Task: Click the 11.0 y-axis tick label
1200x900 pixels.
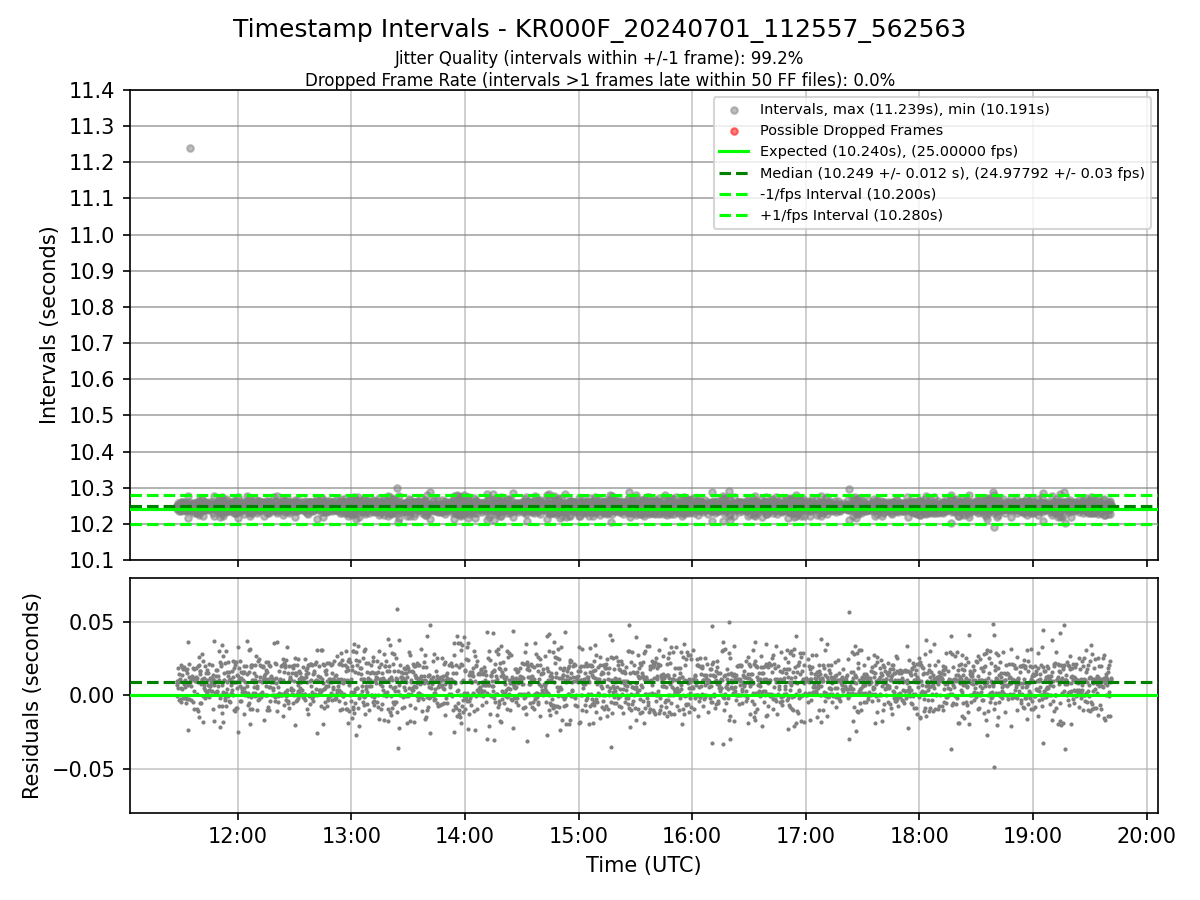Action: (x=94, y=235)
